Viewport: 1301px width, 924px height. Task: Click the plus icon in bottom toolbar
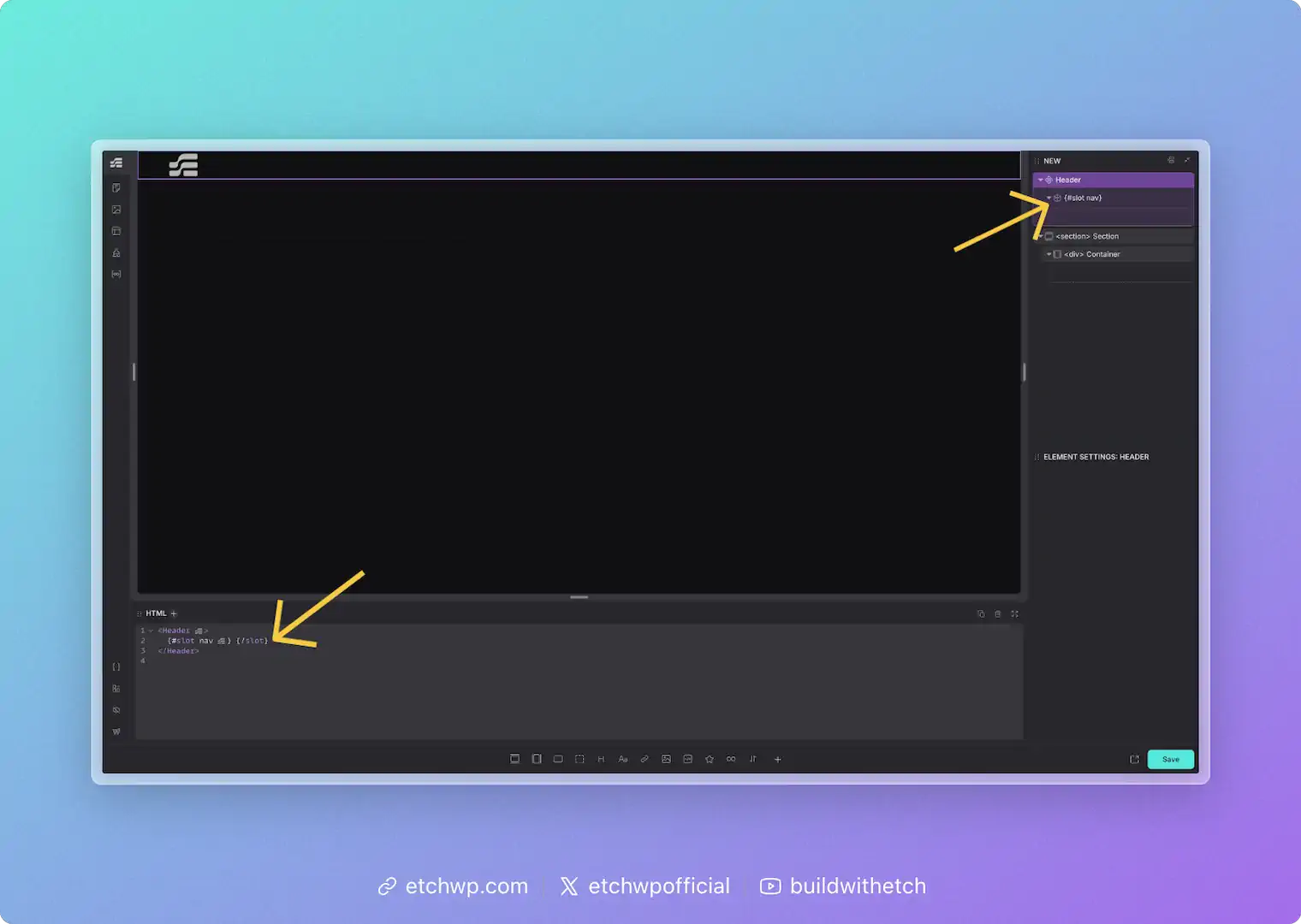click(x=777, y=760)
